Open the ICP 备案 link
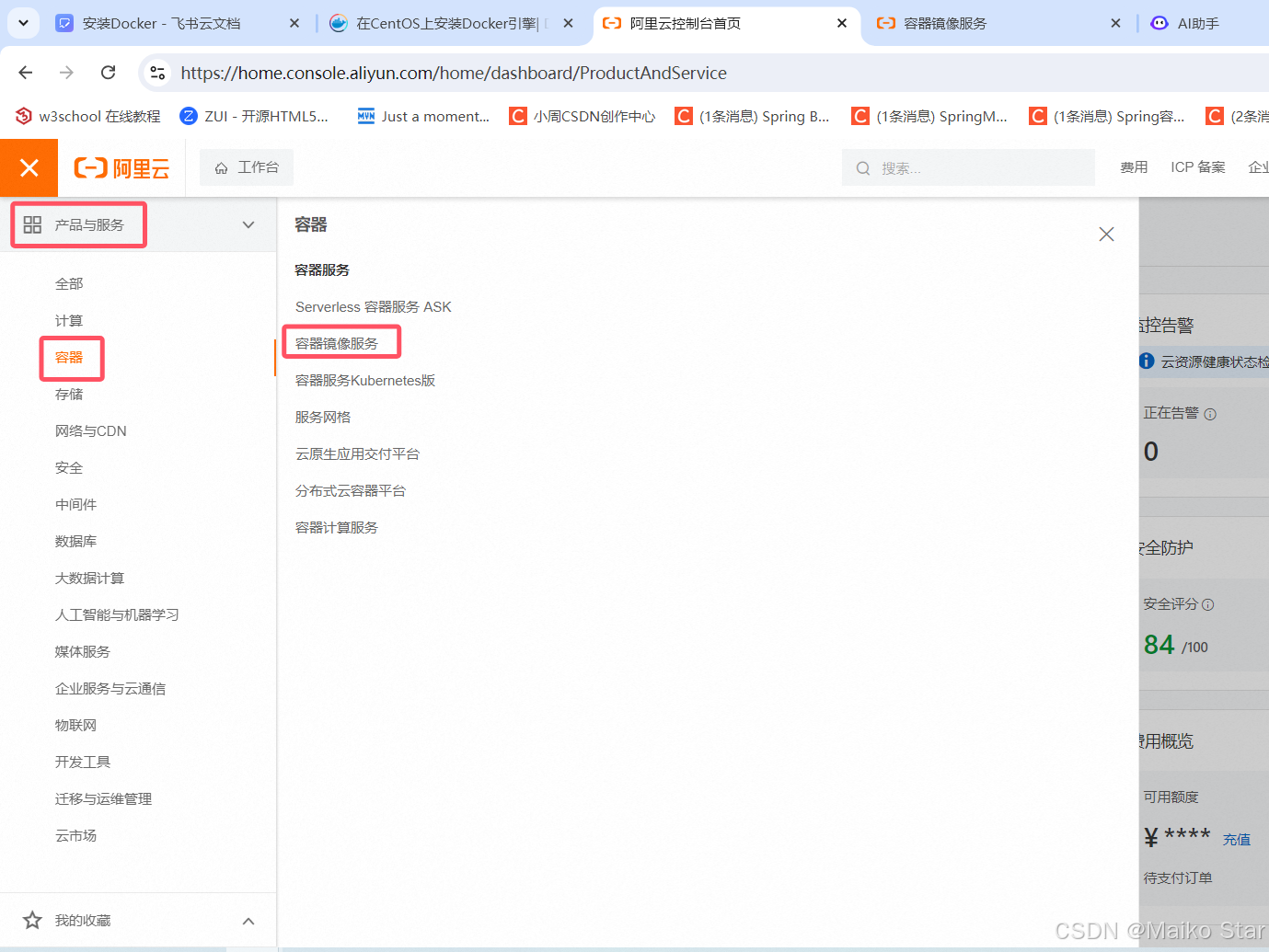This screenshot has width=1269, height=952. (1198, 167)
